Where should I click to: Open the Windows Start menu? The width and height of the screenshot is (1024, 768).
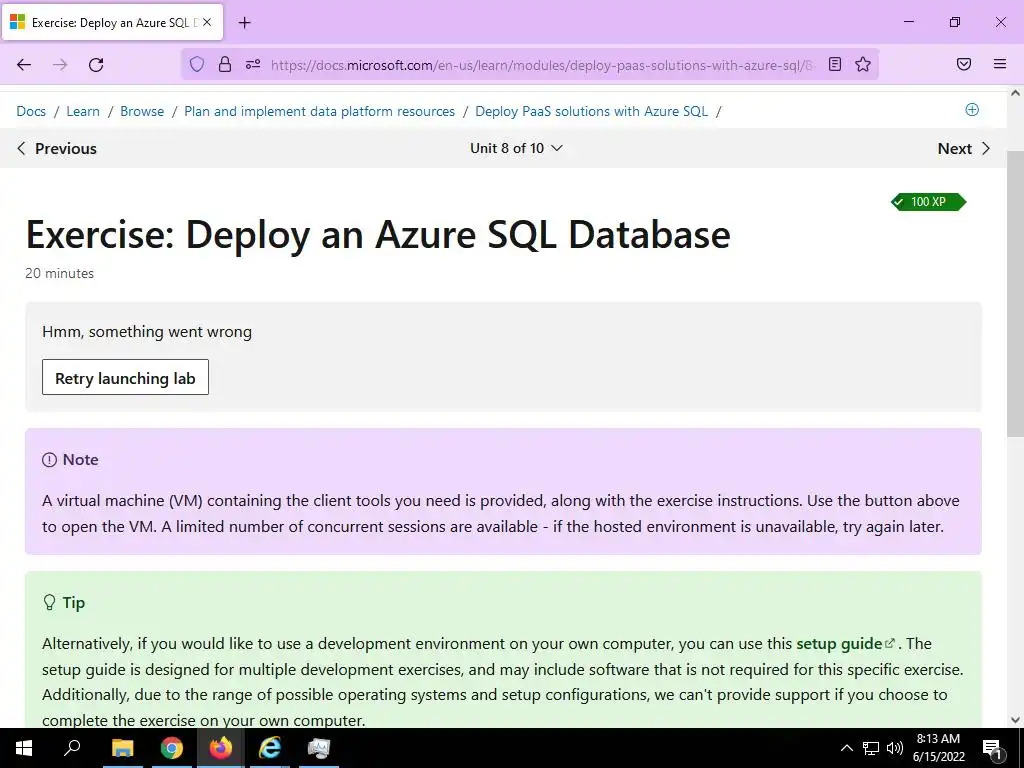(x=24, y=748)
